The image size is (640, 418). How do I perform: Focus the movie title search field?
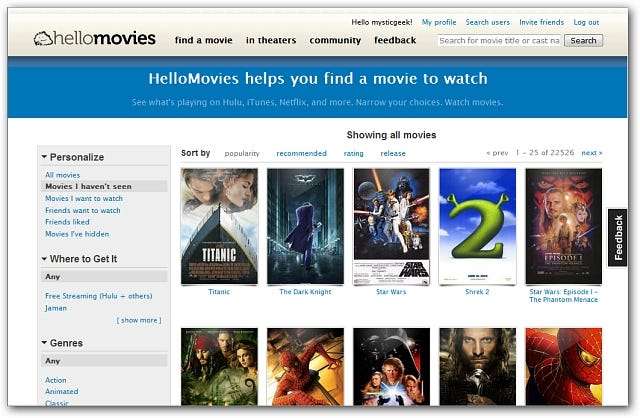point(499,40)
